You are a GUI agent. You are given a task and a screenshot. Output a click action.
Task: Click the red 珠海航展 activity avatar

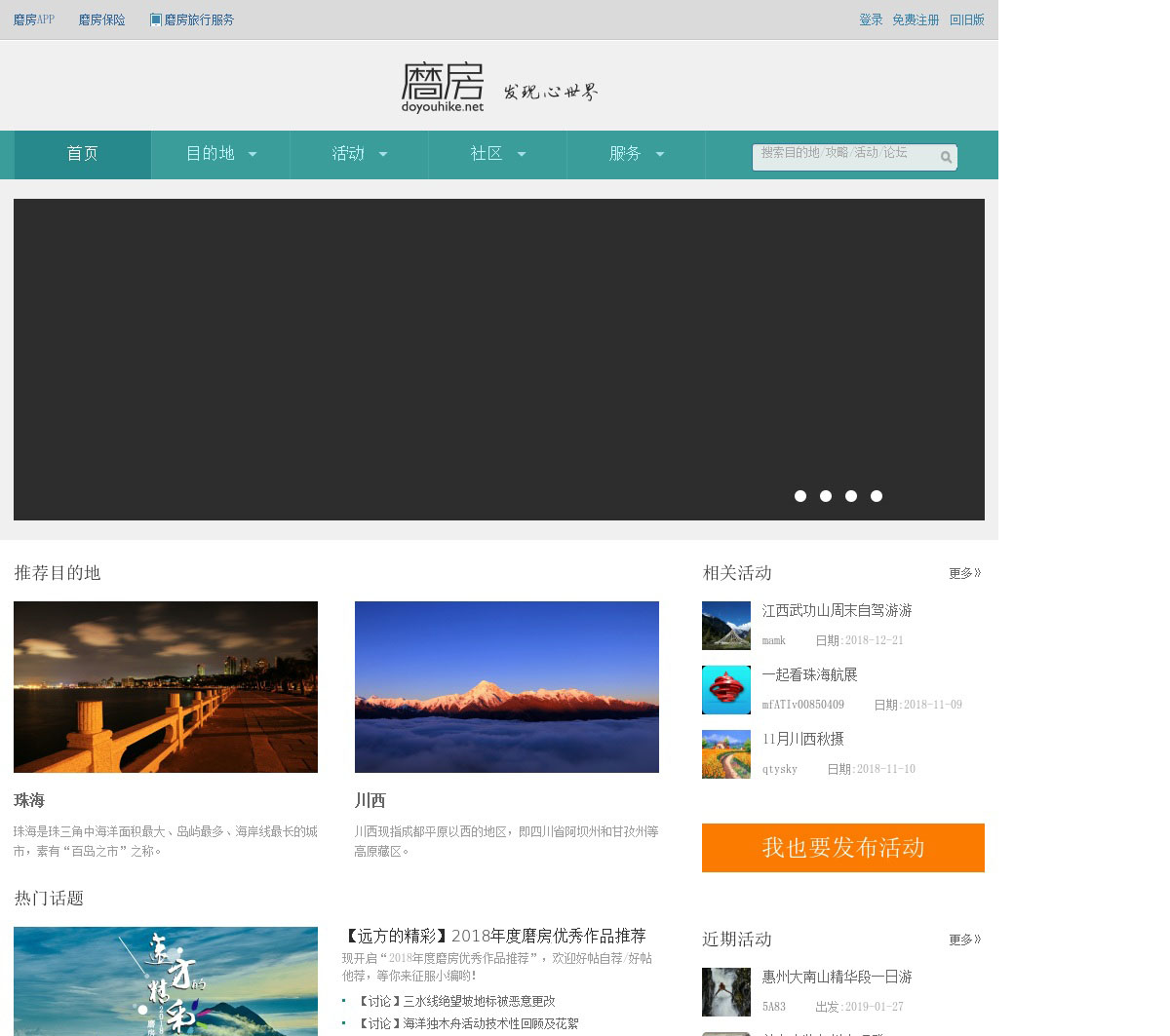point(726,690)
